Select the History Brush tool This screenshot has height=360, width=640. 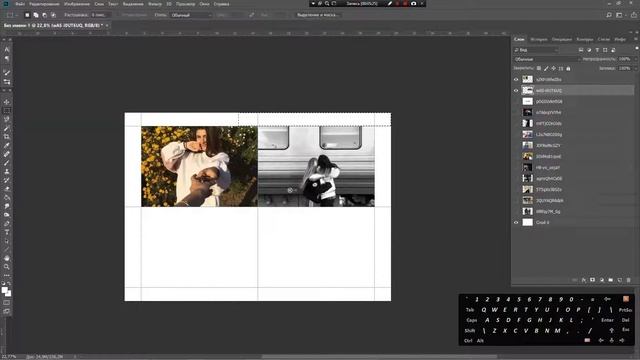pyautogui.click(x=7, y=180)
